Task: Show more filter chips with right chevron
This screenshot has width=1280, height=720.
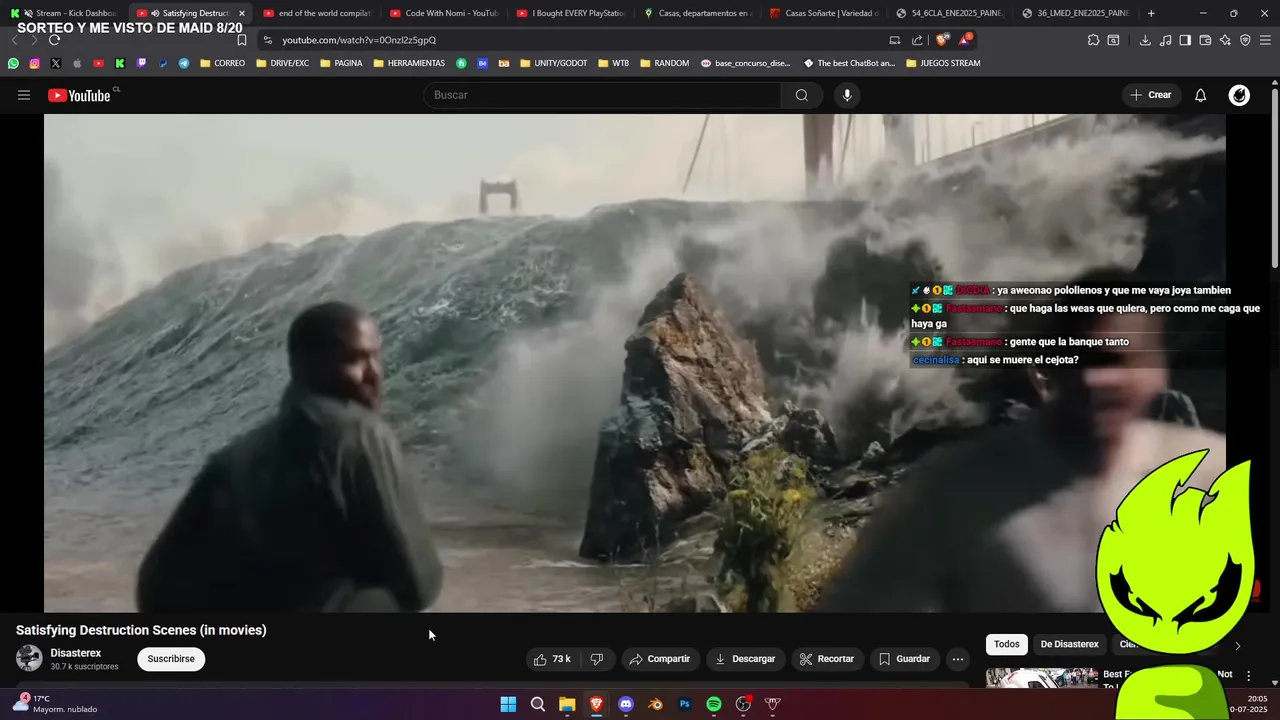Action: point(1237,645)
